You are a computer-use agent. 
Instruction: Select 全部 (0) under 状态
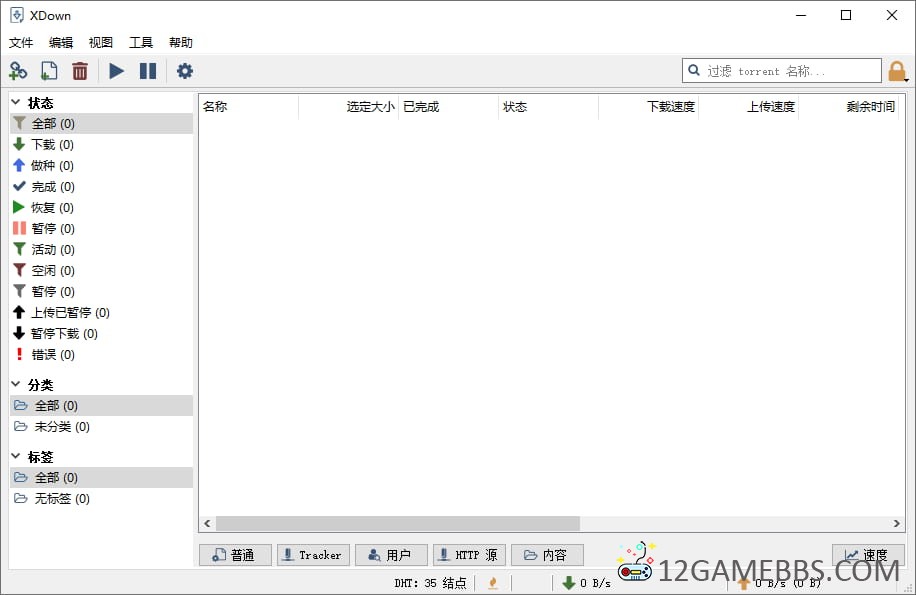[102, 123]
